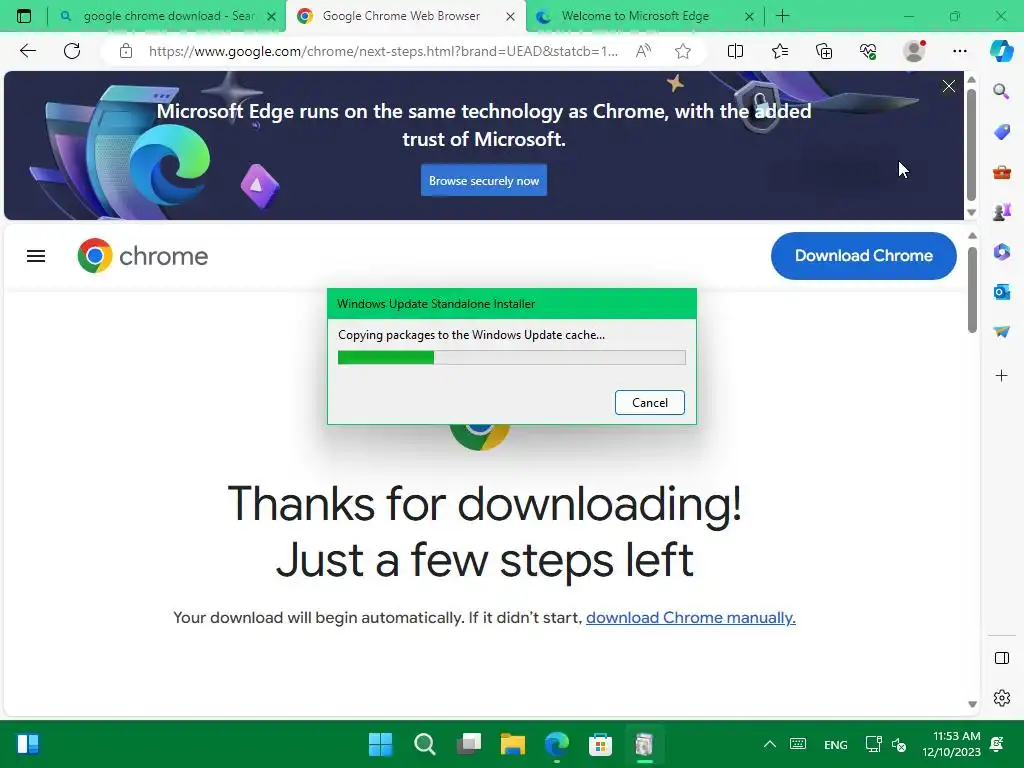The image size is (1024, 768).
Task: Open the Windows Start menu
Action: coord(380,744)
